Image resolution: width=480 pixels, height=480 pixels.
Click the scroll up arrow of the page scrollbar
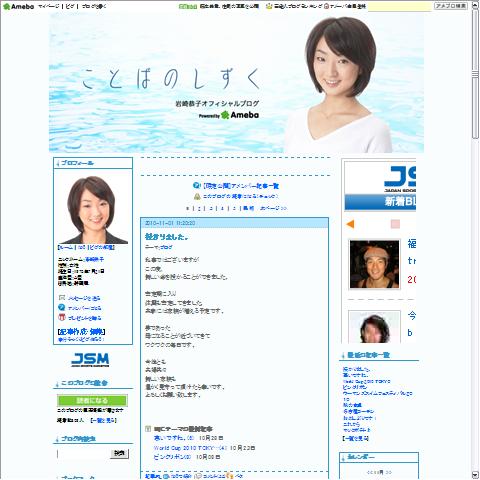coord(475,5)
